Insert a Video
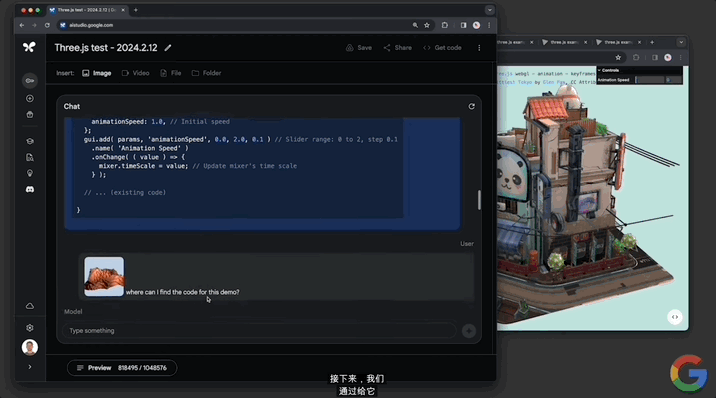The image size is (716, 398). click(136, 73)
